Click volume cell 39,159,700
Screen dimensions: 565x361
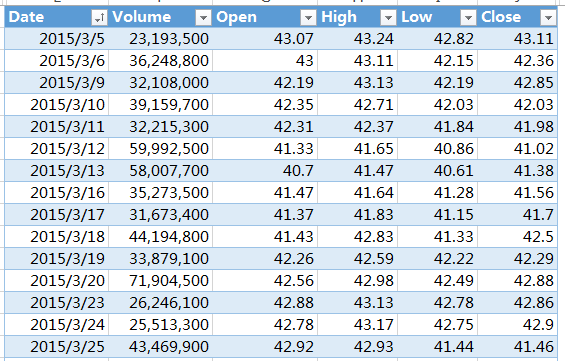click(x=160, y=104)
